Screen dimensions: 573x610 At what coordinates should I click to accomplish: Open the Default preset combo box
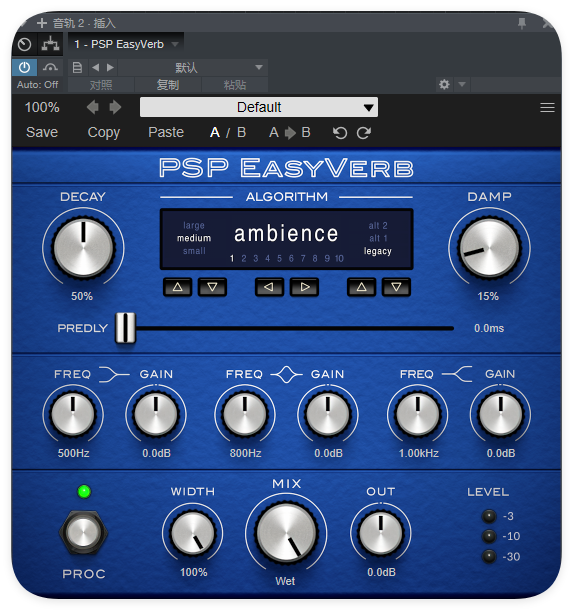click(259, 107)
